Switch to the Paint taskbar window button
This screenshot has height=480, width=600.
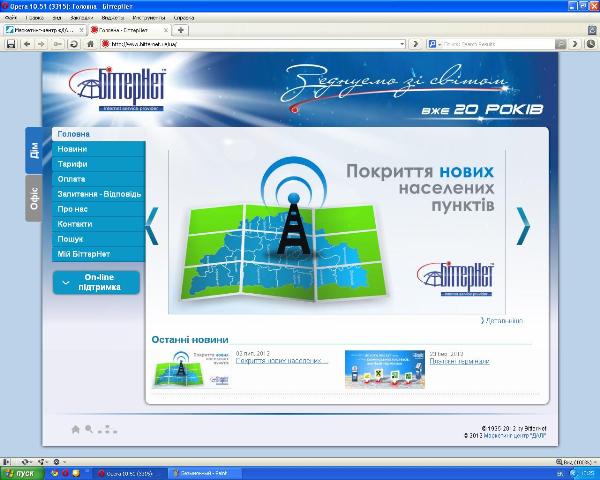[205, 473]
